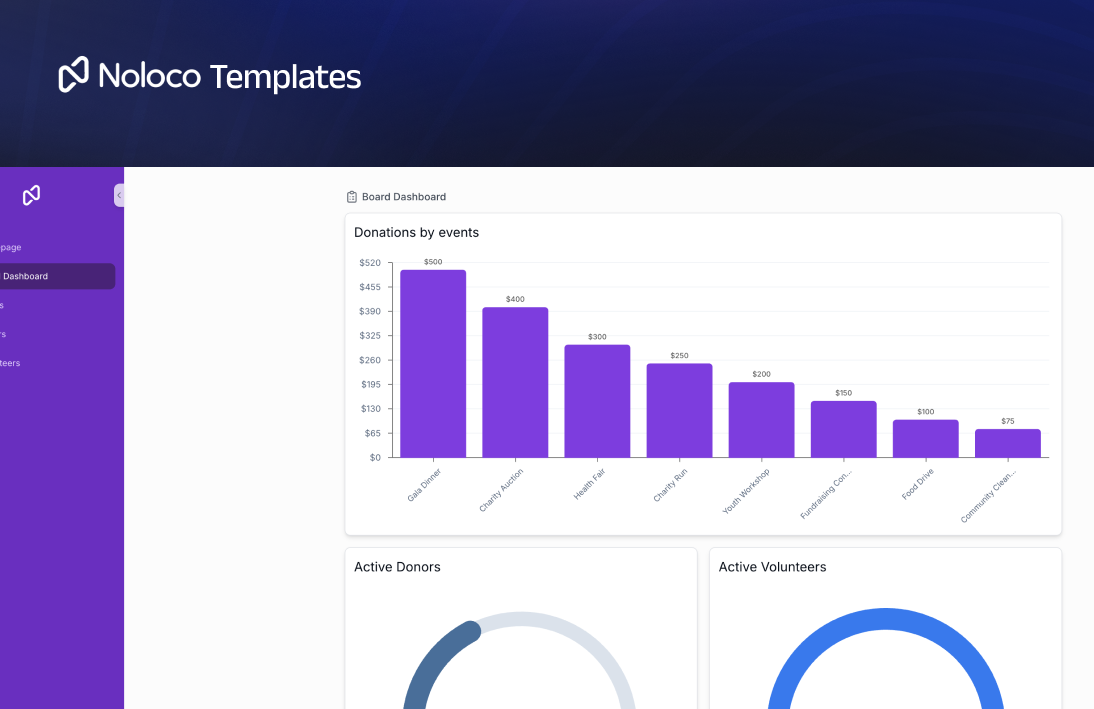Screen dimensions: 1094x709
Task: Click the $75 Community Clean bar
Action: point(1008,443)
